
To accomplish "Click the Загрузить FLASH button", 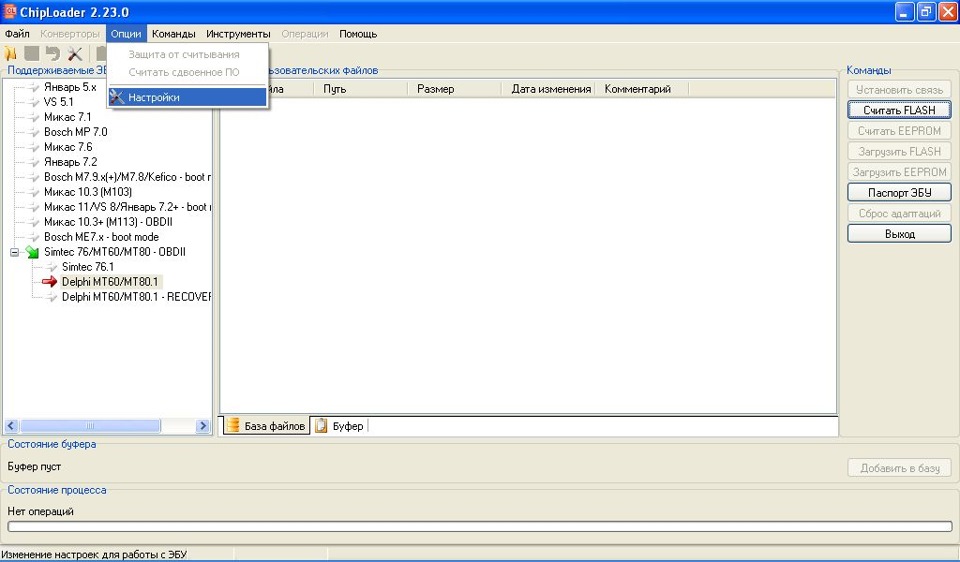I will [x=899, y=151].
